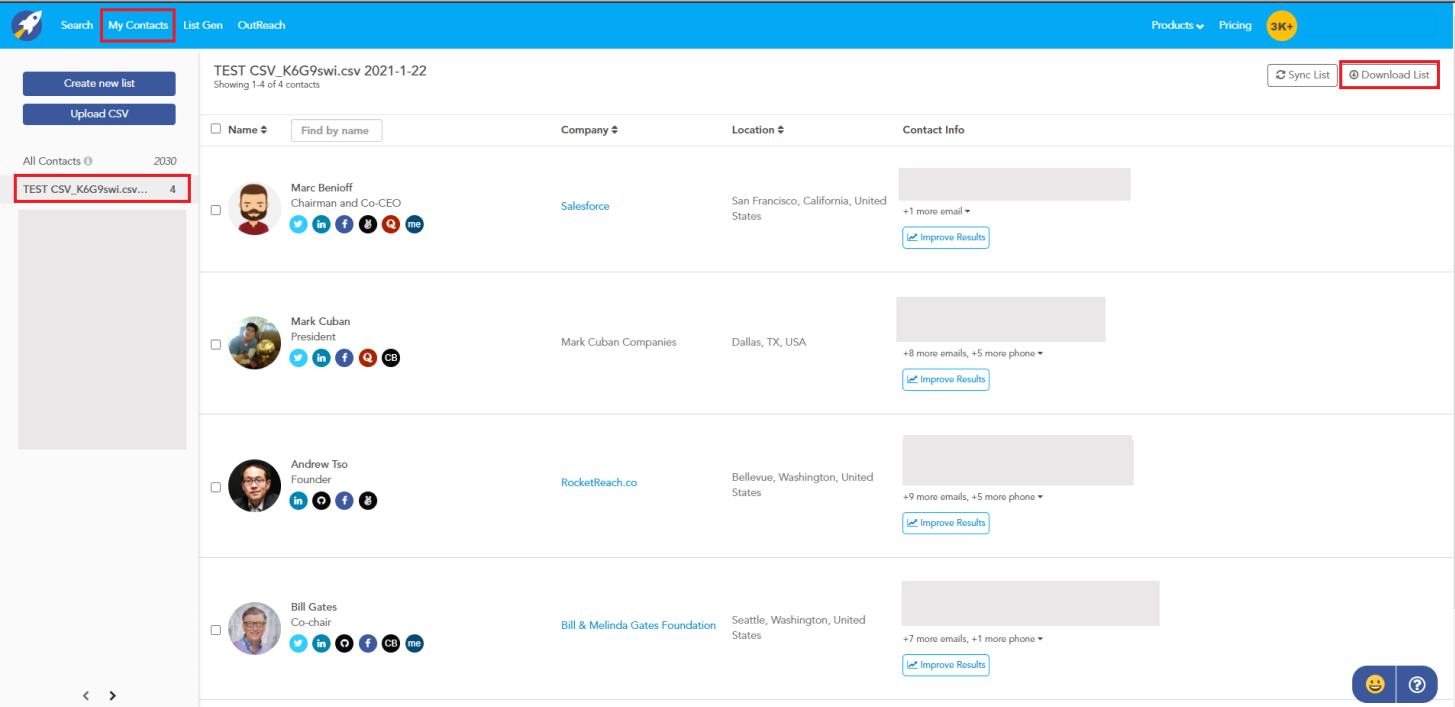
Task: Focus the Find by name field
Action: [x=336, y=130]
